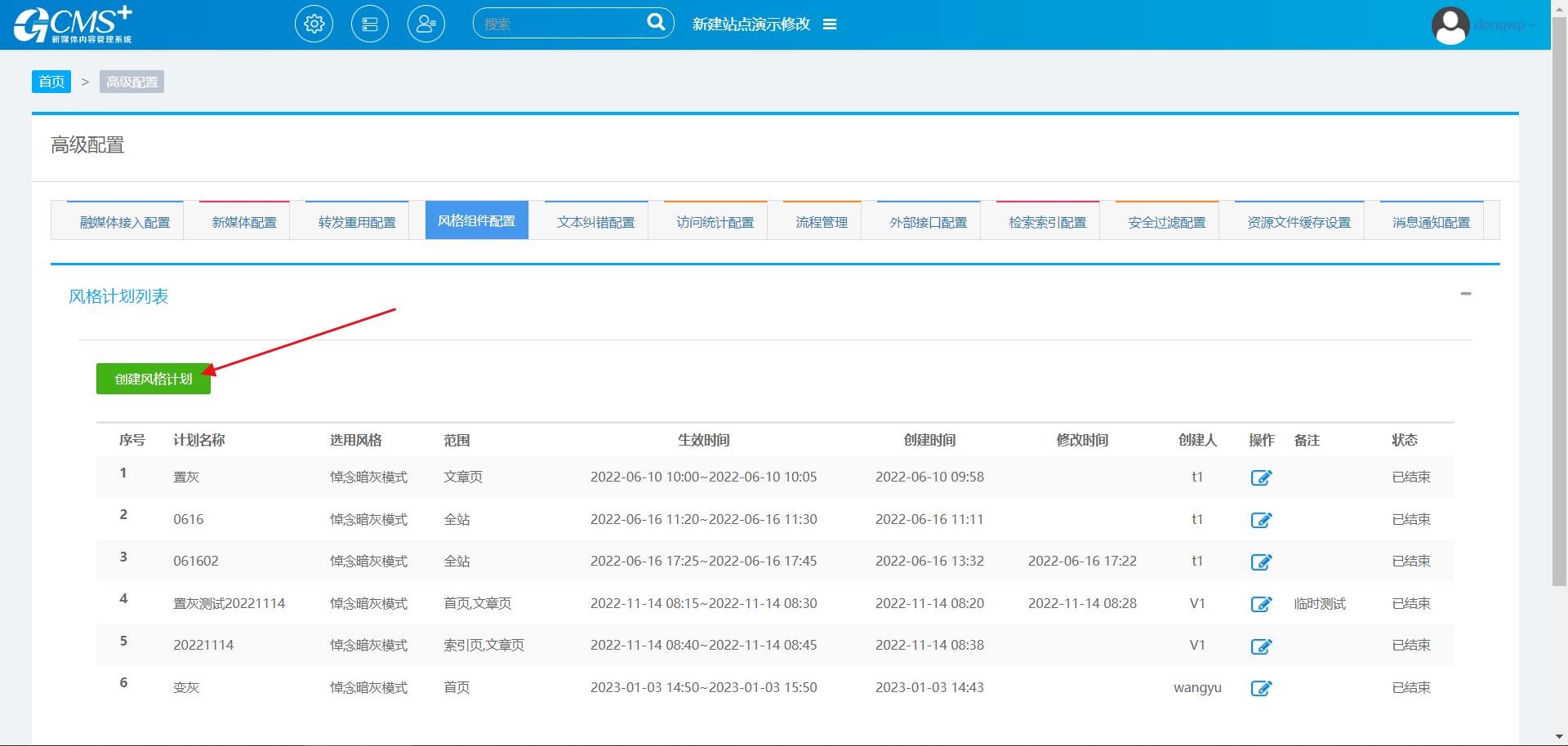Viewport: 1568px width, 746px height.
Task: Select the 安全过滤配置 tab
Action: 1167,222
